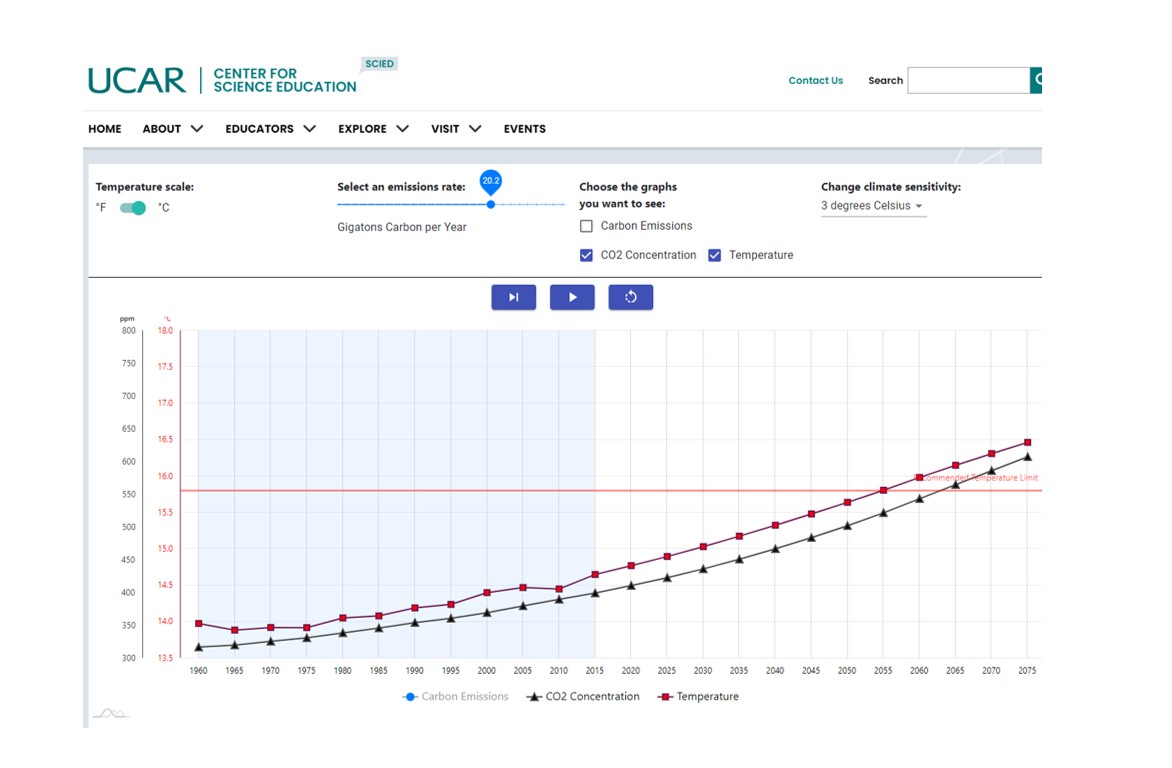The height and width of the screenshot is (768, 1172).
Task: Toggle the Temperature legend item
Action: click(x=698, y=697)
